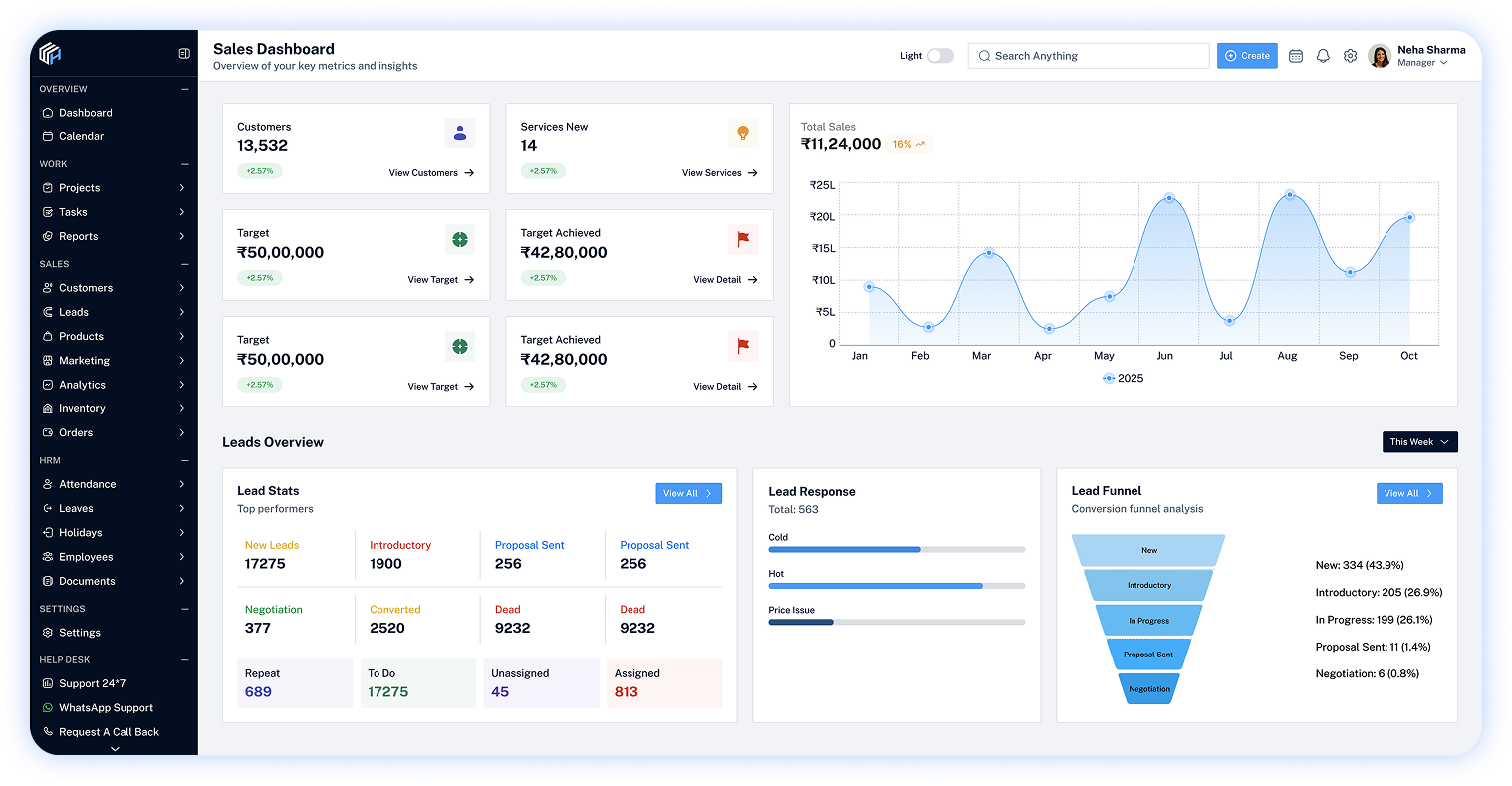1512x786 pixels.
Task: Click the Price Issue progress bar
Action: coord(896,623)
